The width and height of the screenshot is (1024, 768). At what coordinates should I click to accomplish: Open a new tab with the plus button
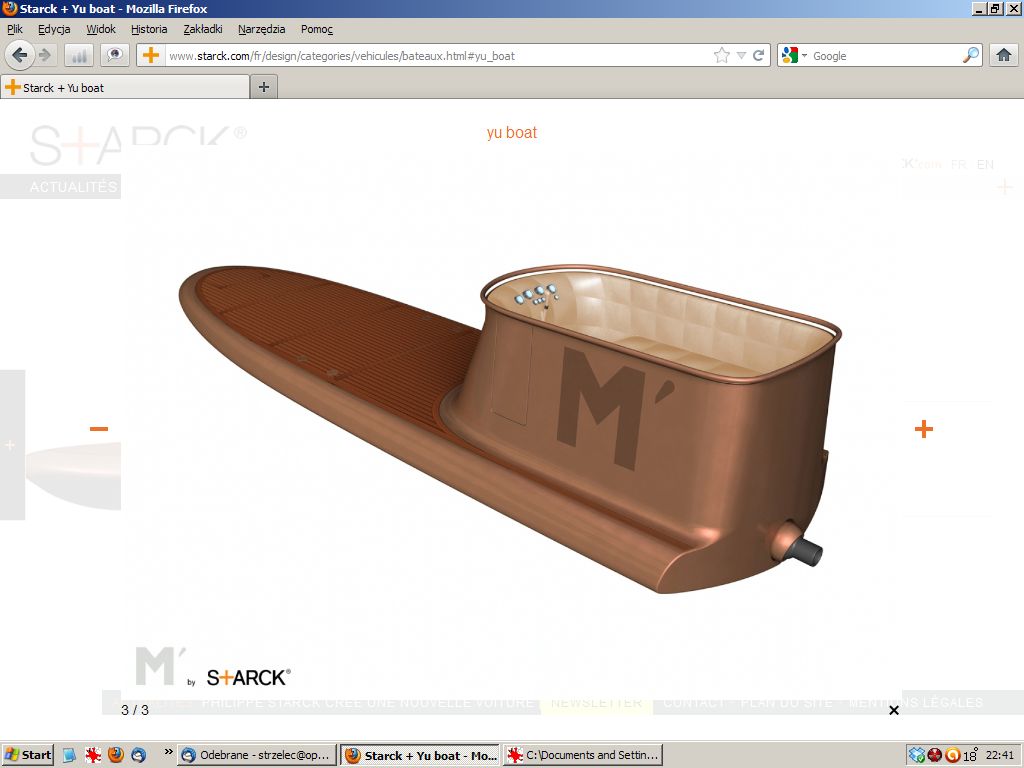point(264,87)
